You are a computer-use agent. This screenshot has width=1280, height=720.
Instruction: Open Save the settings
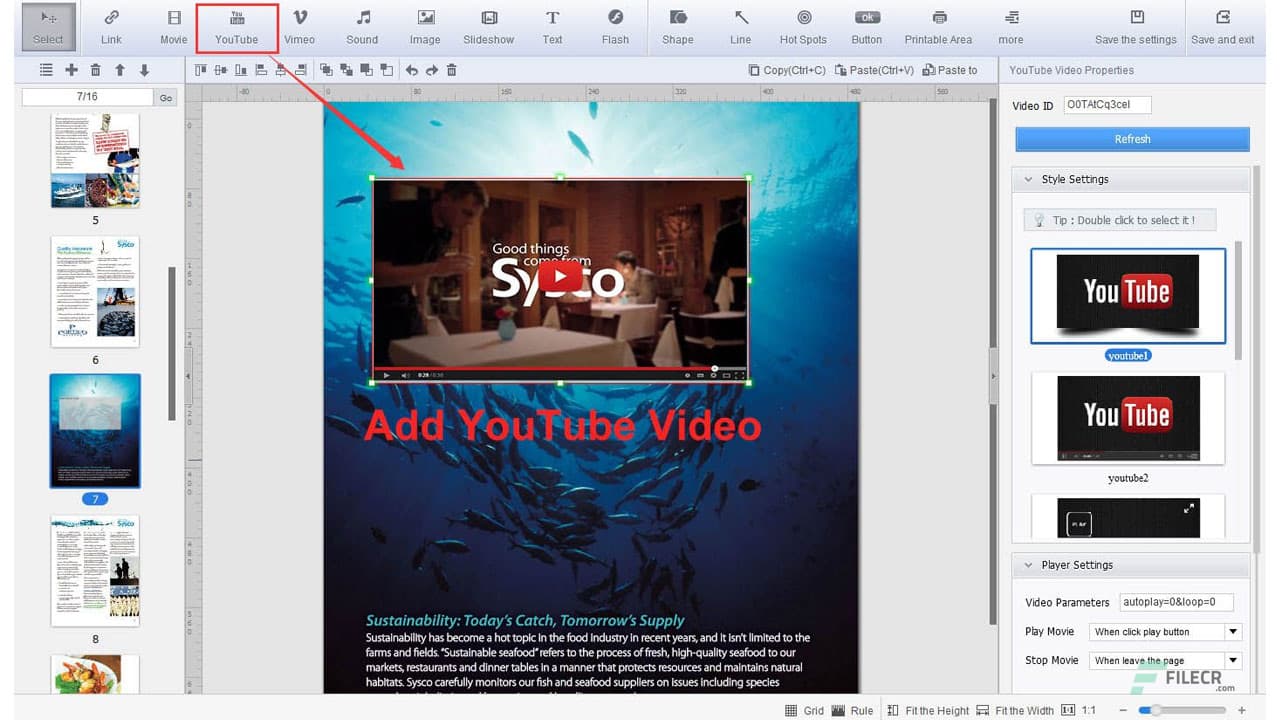pos(1135,27)
